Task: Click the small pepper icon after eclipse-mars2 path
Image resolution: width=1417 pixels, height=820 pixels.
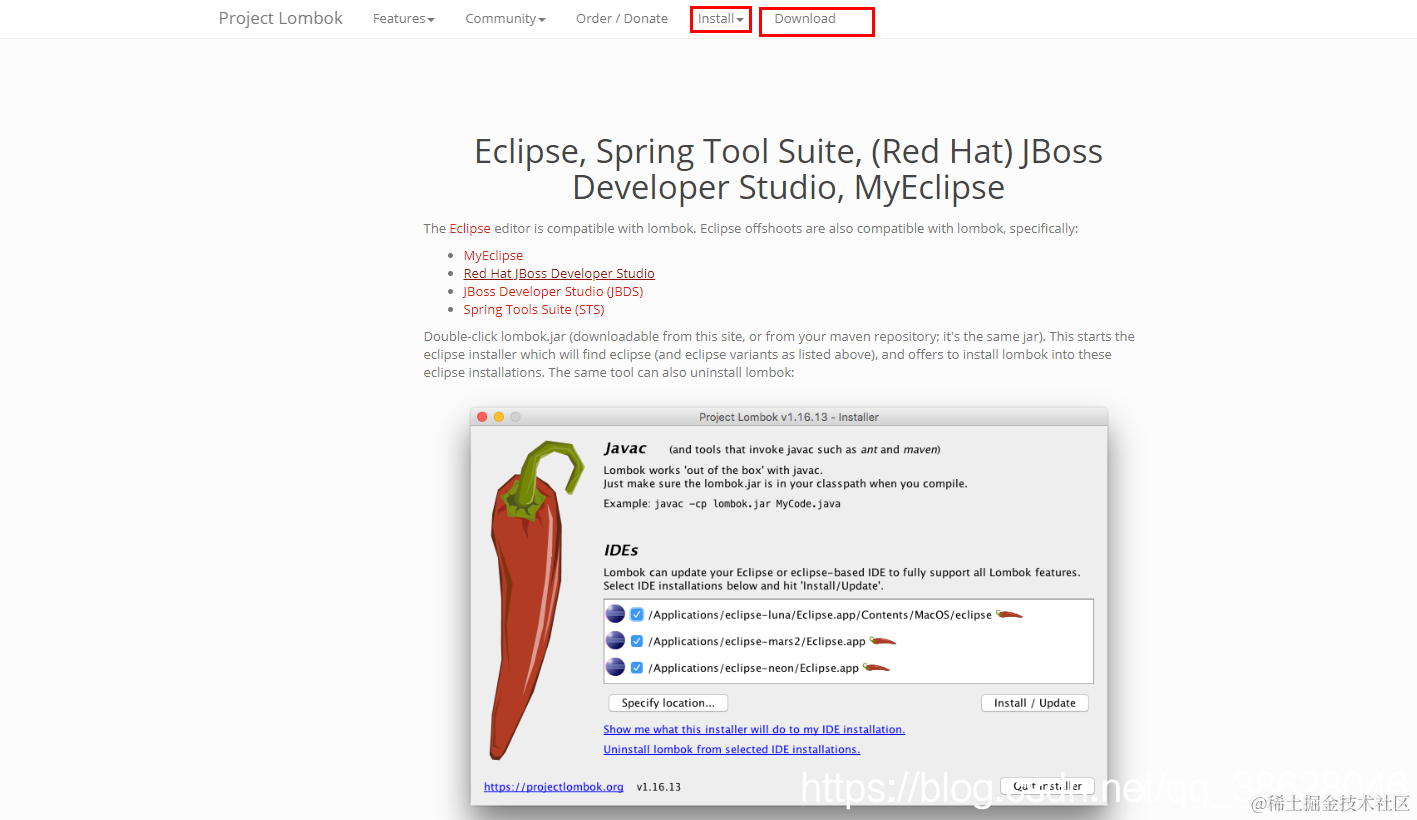Action: tap(883, 641)
